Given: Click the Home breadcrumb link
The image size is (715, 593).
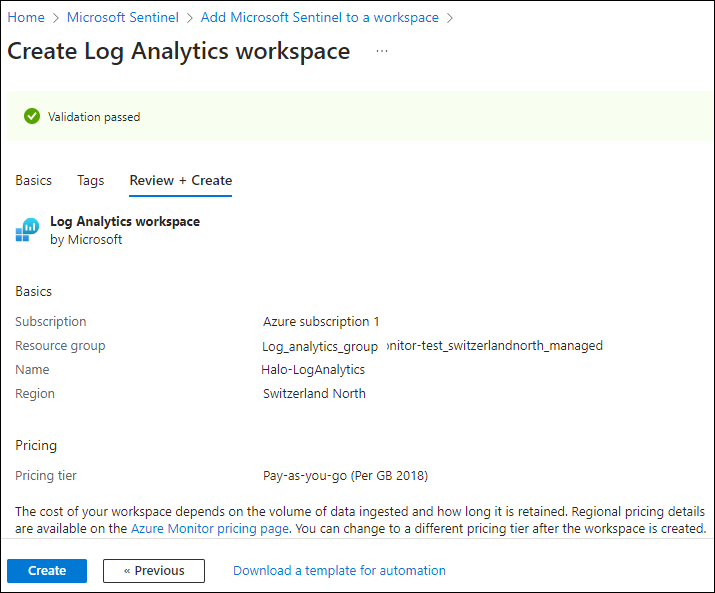Looking at the screenshot, I should 26,18.
